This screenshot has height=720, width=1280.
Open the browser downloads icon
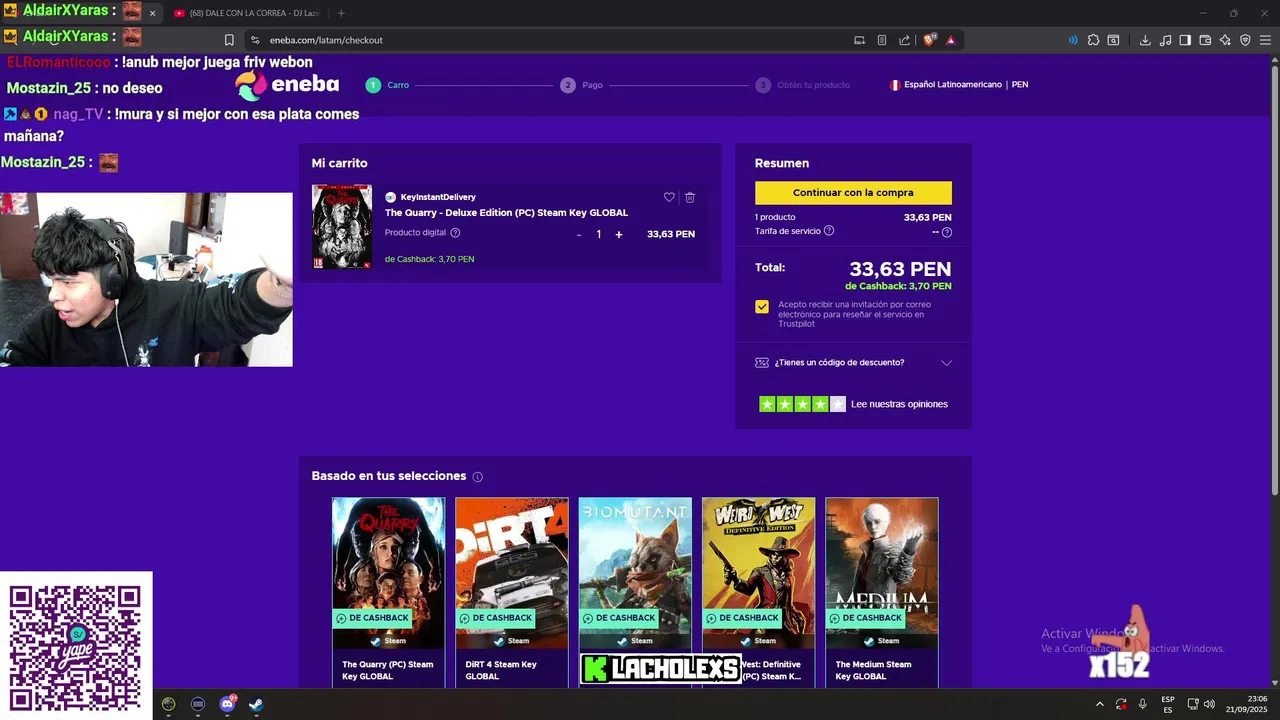1145,40
